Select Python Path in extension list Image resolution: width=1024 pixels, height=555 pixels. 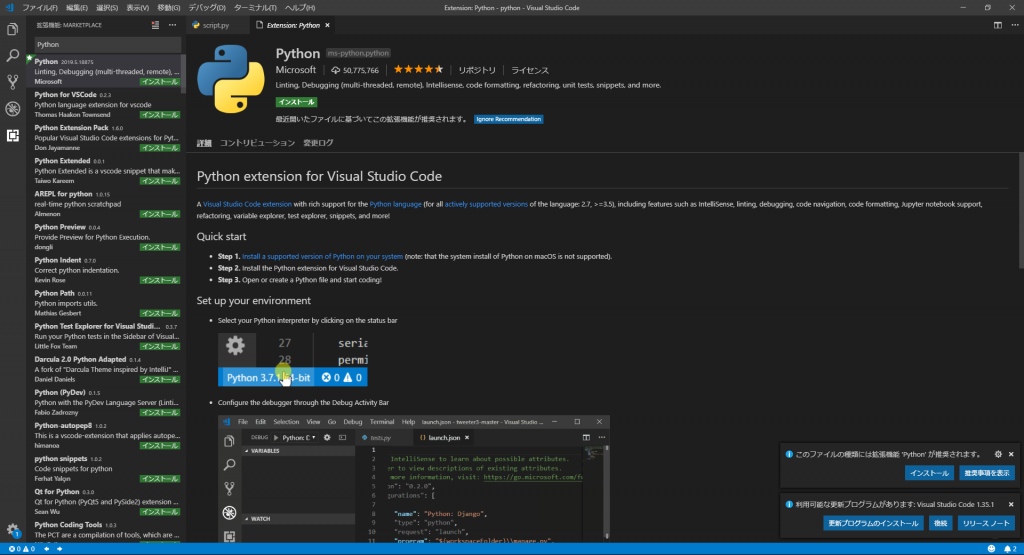[106, 303]
